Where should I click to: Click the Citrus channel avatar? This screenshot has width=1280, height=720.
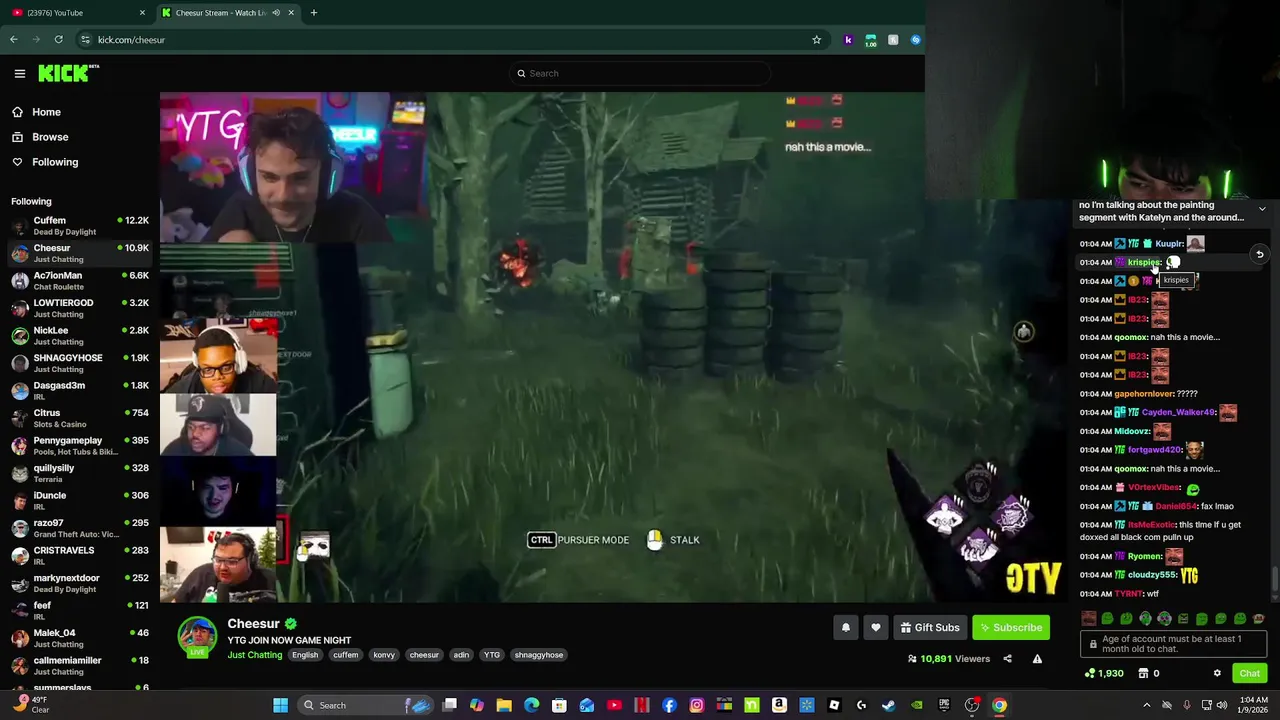coord(20,418)
